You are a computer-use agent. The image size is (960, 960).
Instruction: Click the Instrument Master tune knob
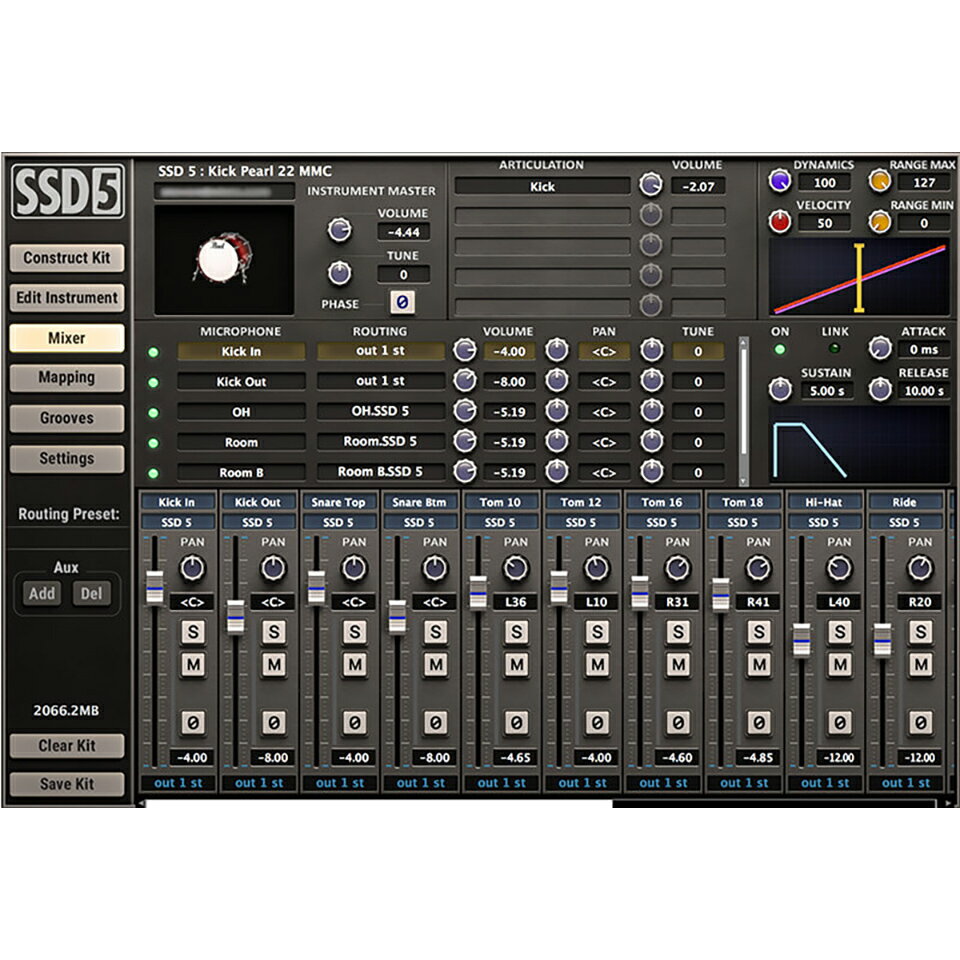coord(339,273)
